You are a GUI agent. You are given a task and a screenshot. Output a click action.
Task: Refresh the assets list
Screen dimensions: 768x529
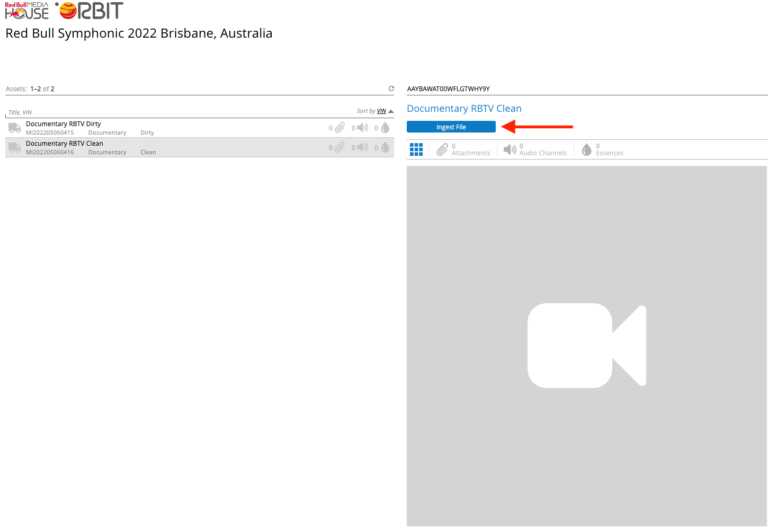[x=391, y=89]
